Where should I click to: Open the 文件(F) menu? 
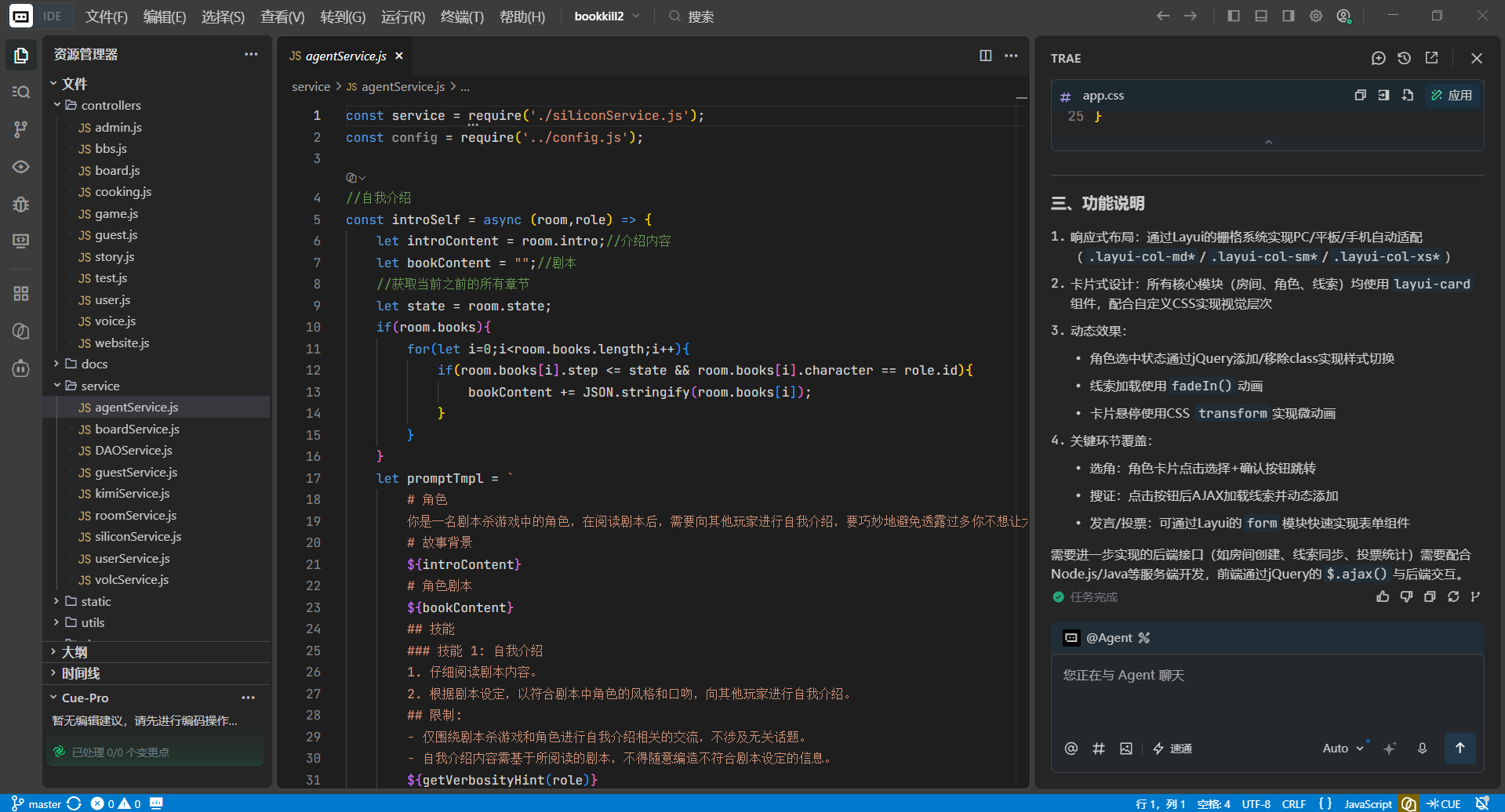click(106, 16)
